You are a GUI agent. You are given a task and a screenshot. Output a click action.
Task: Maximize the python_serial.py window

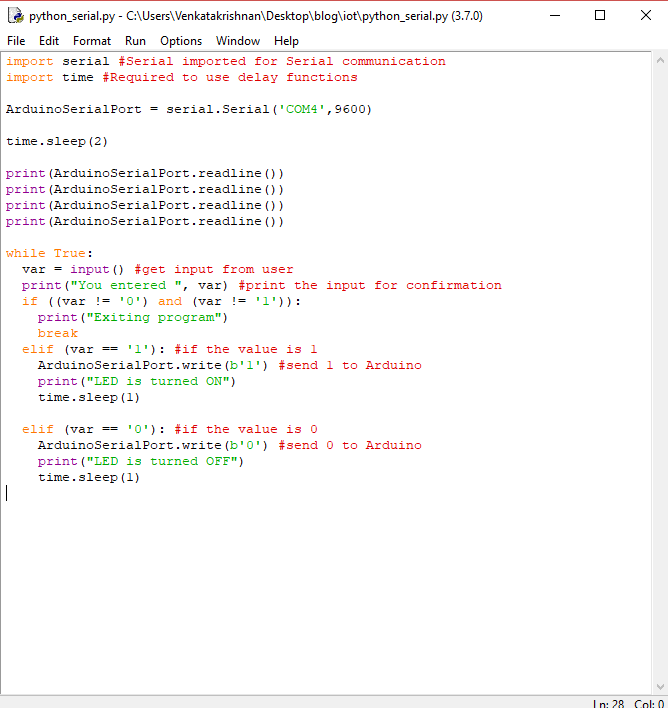[x=600, y=15]
